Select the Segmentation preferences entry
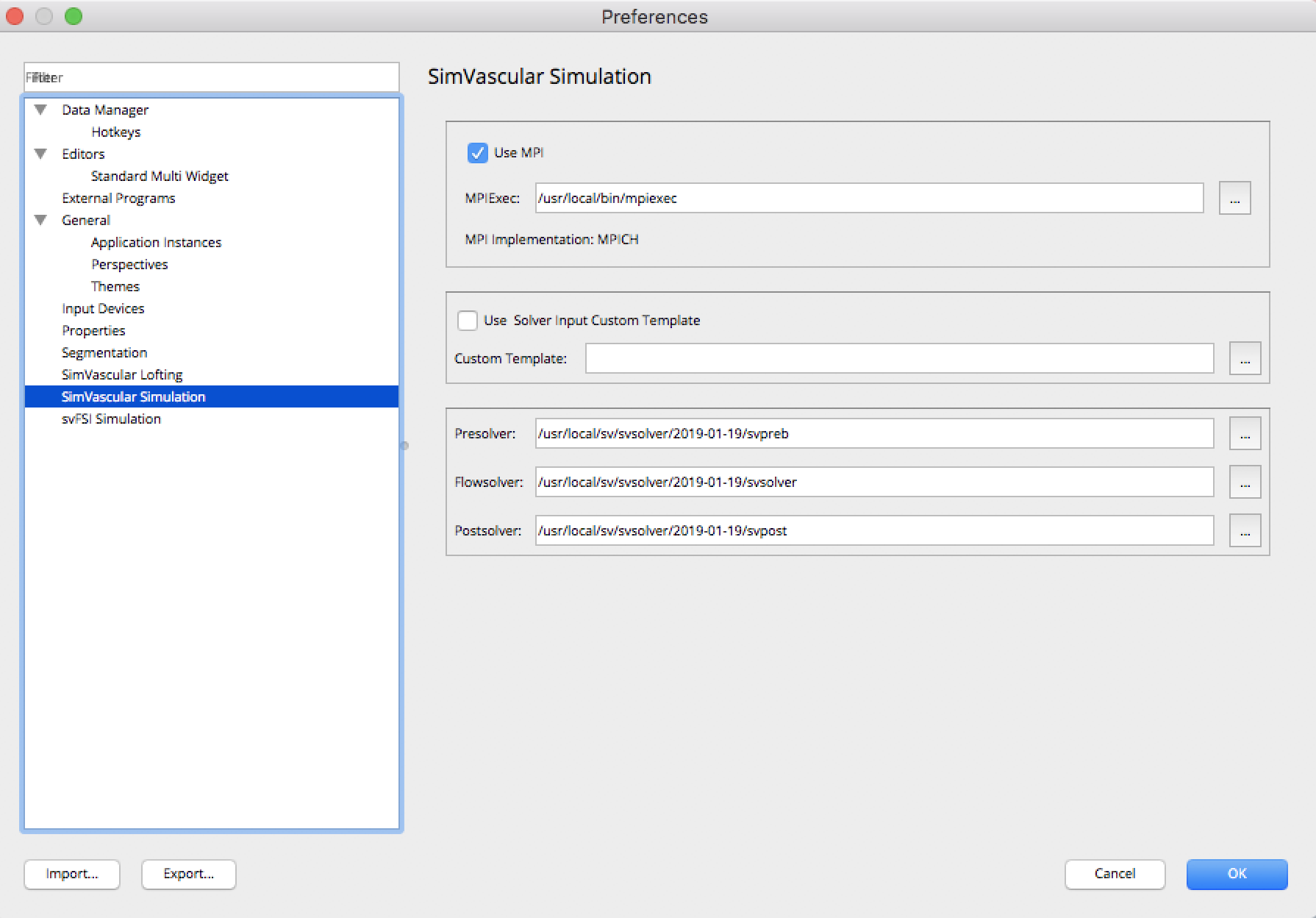 coord(104,352)
